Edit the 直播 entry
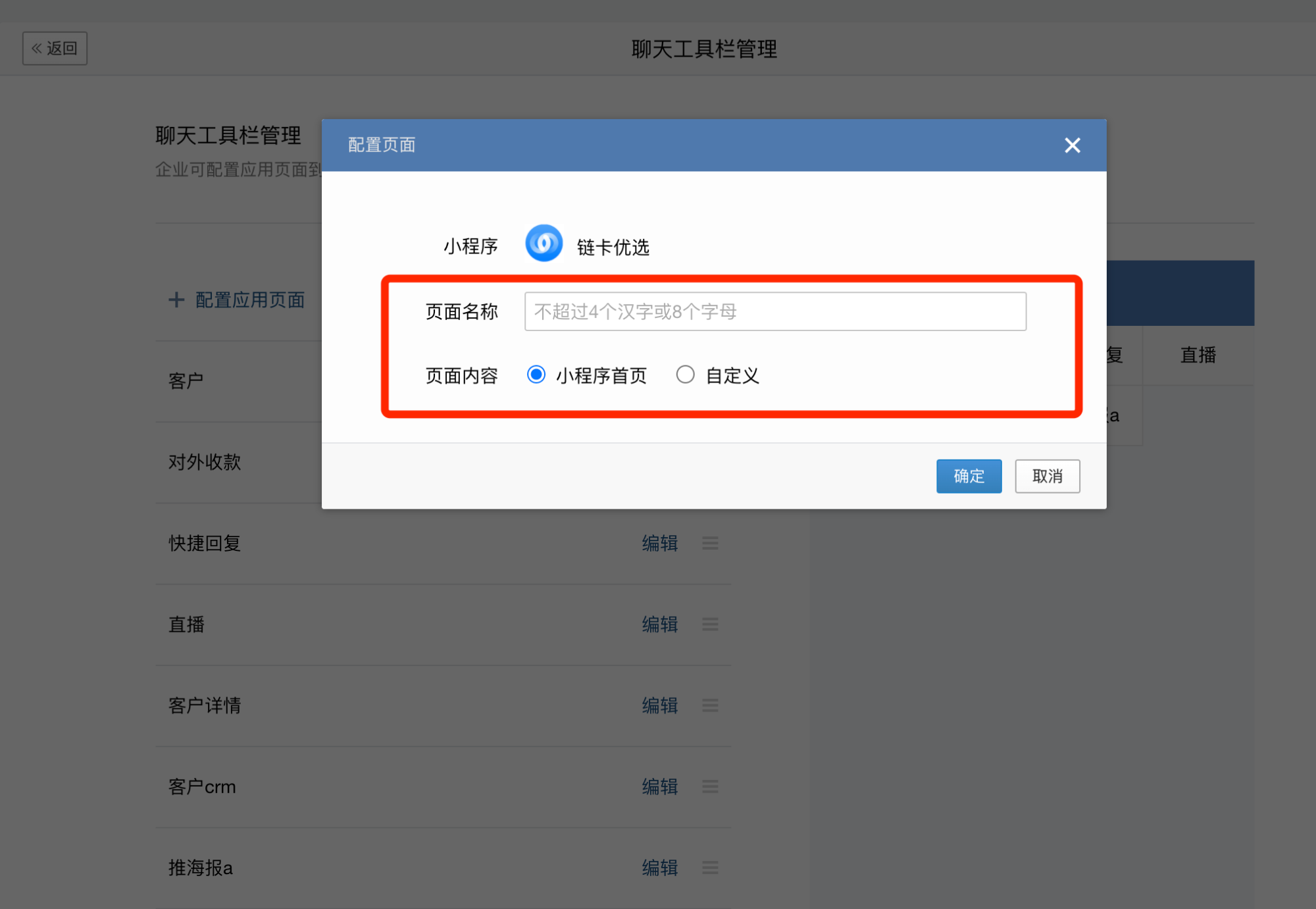This screenshot has height=909, width=1316. (659, 624)
